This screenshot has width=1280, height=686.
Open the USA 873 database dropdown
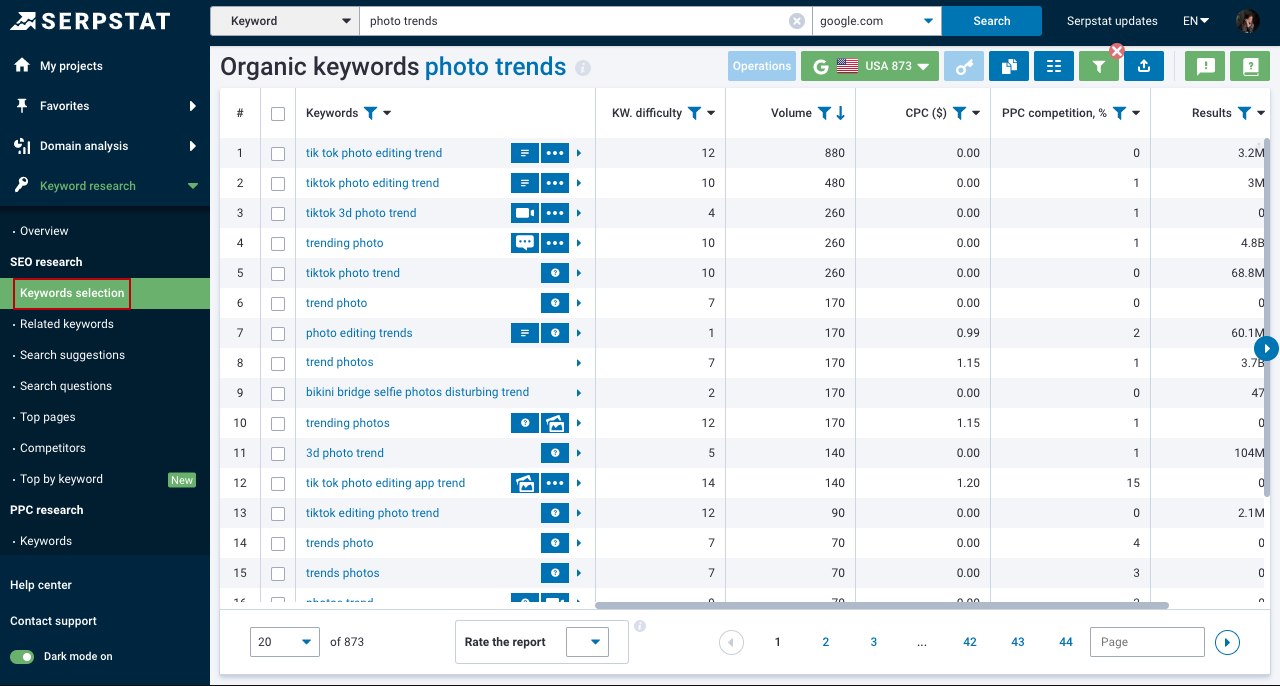tap(870, 66)
